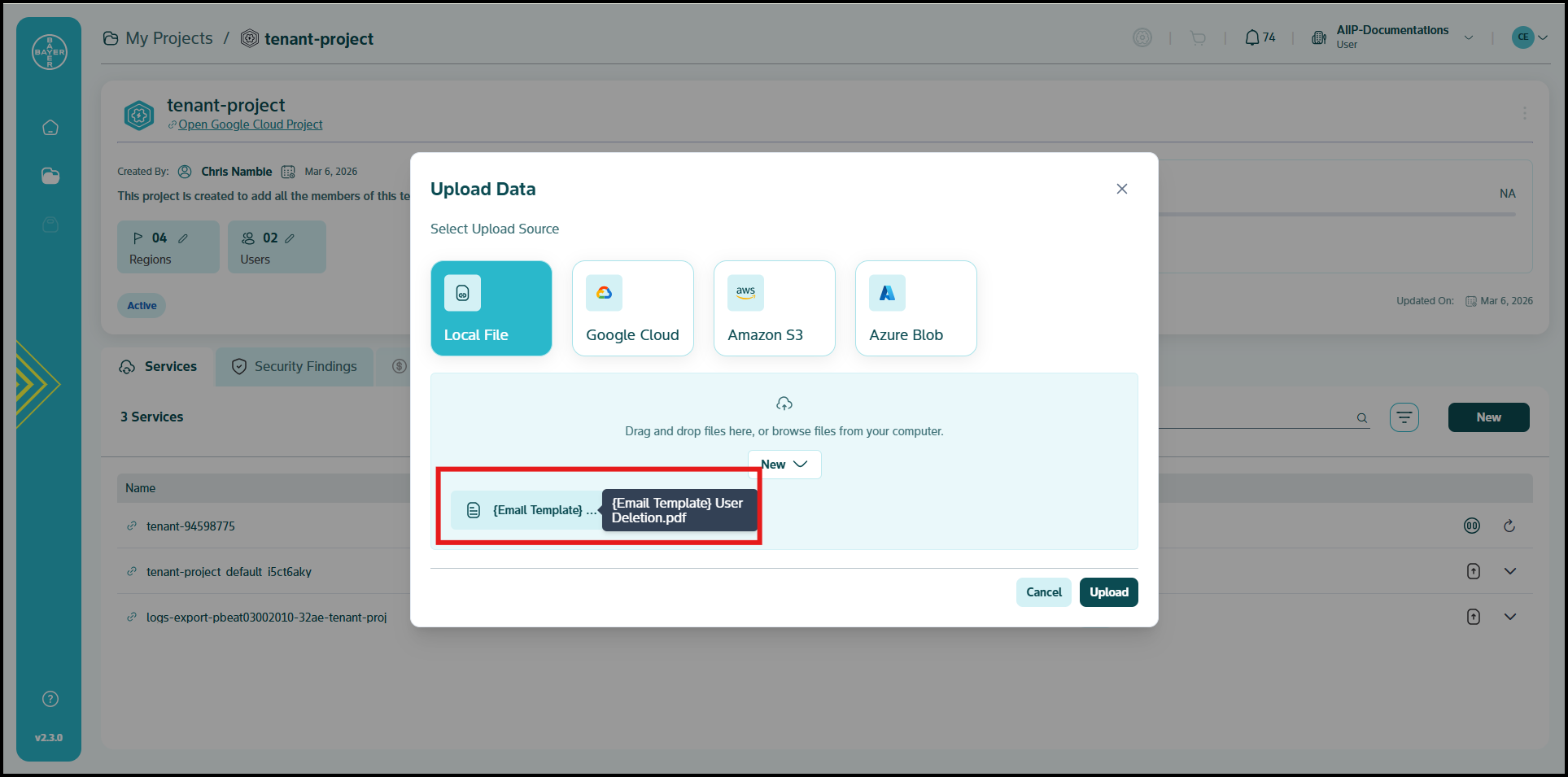Click the filter icon beside search

click(1404, 417)
